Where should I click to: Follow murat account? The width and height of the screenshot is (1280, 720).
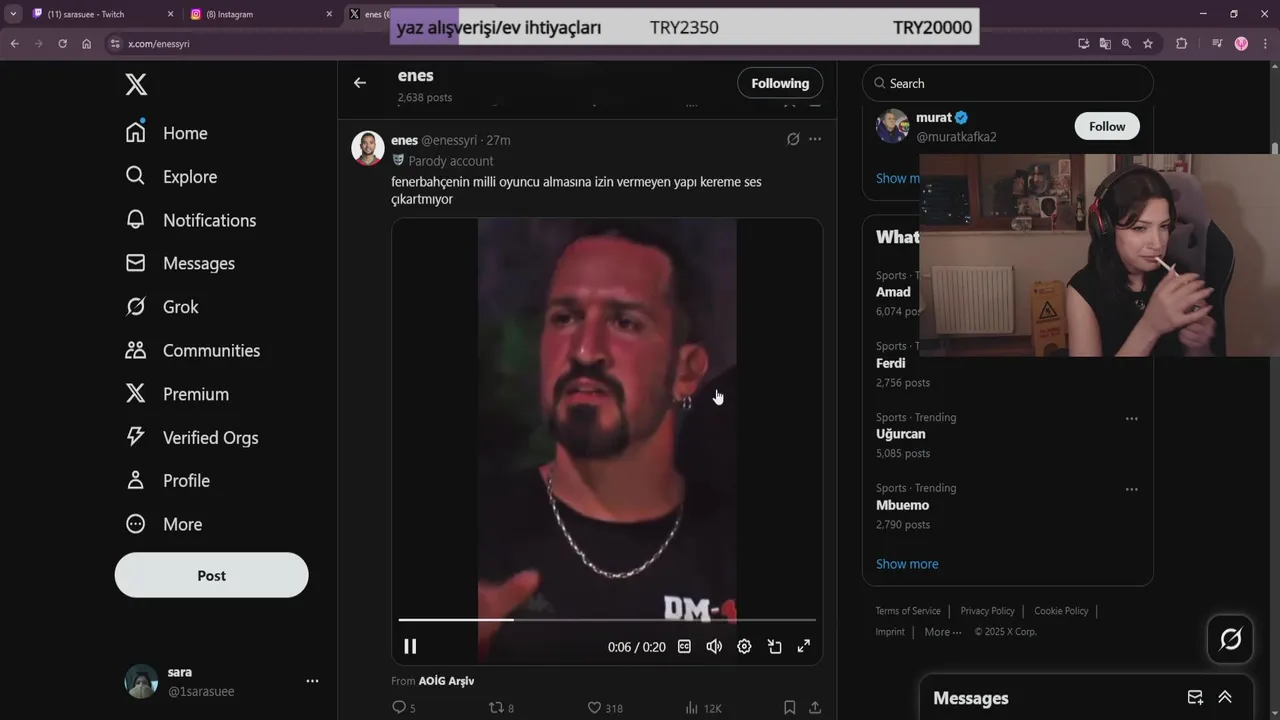click(1107, 126)
